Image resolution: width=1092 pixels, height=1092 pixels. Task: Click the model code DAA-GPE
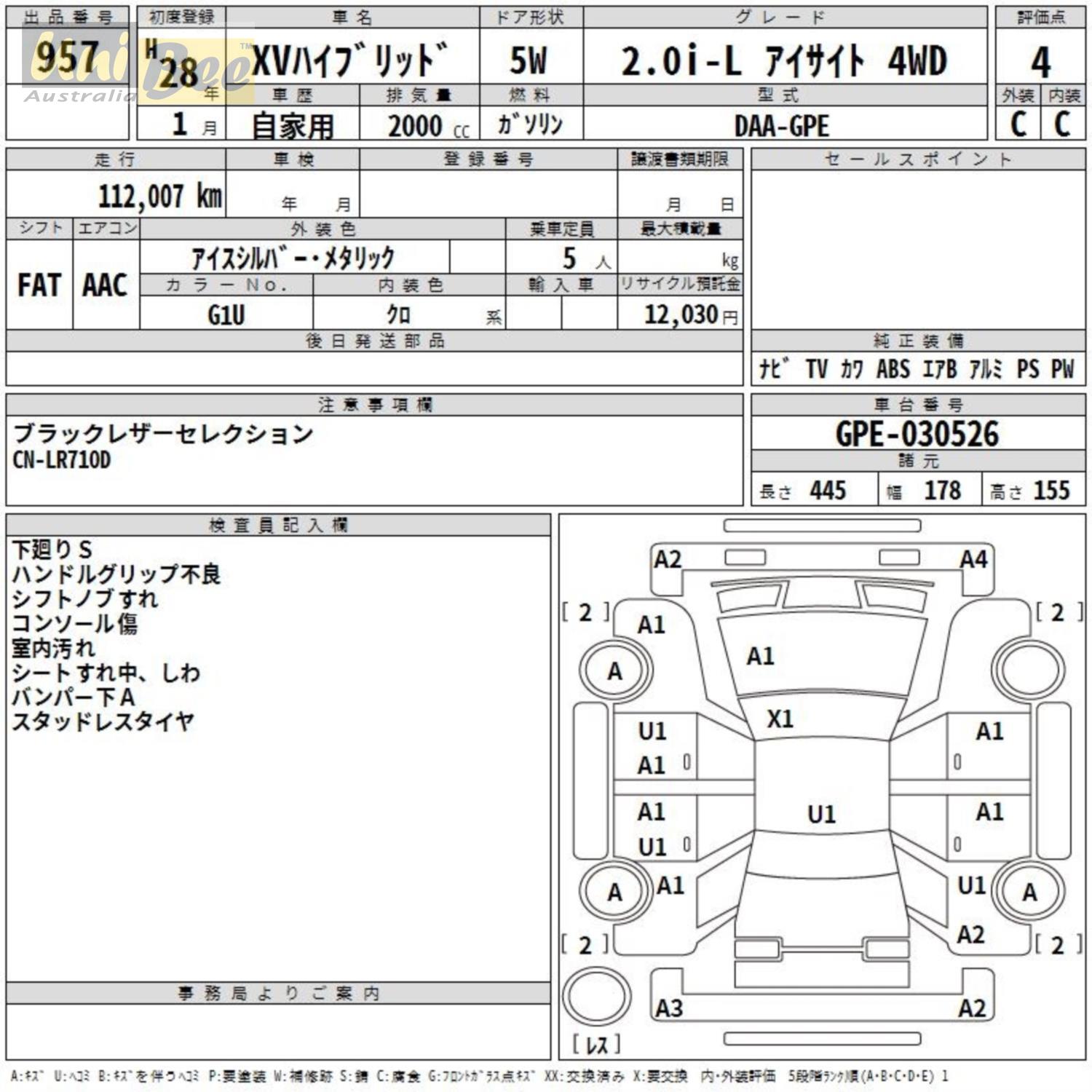tap(782, 126)
